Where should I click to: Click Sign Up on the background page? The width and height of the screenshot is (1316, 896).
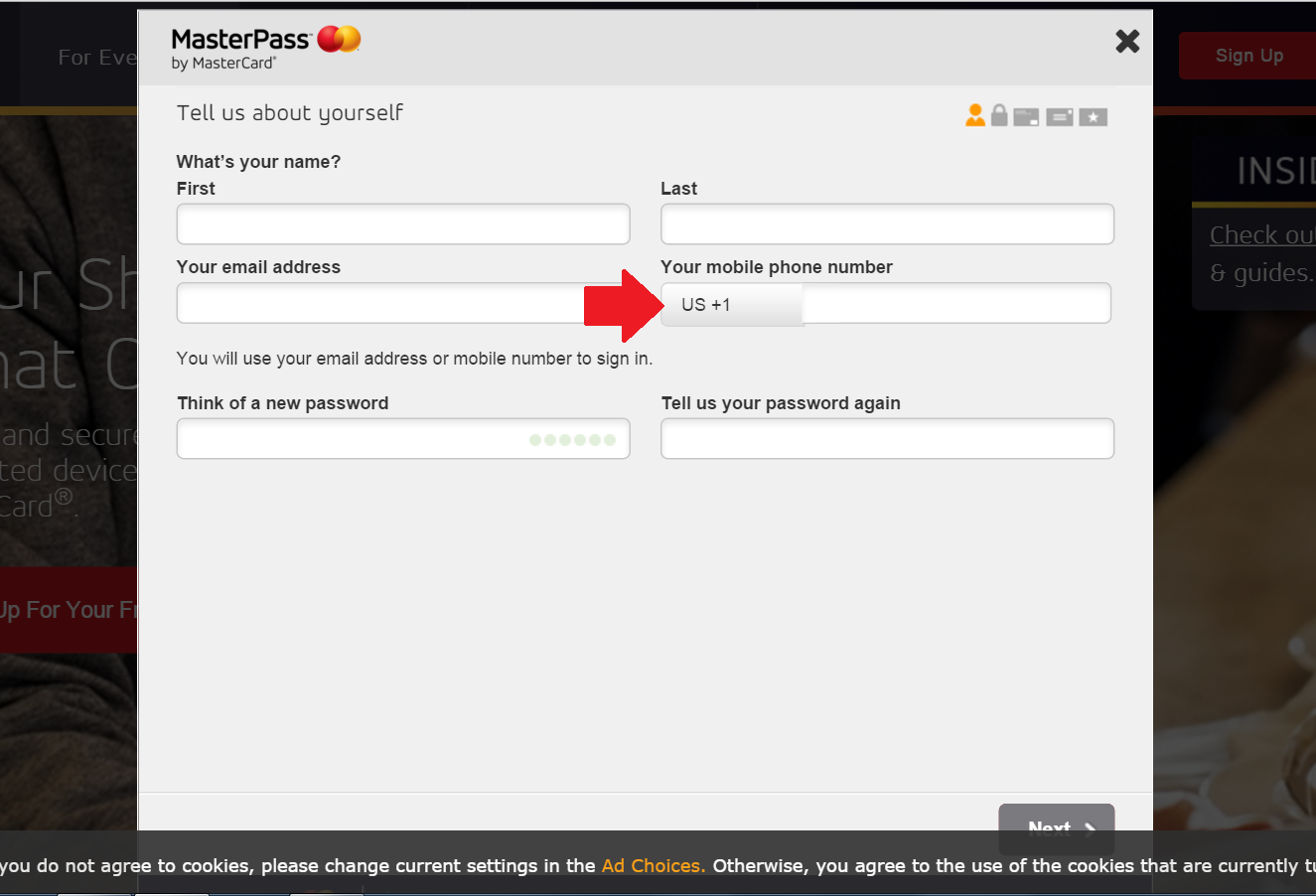(x=1248, y=56)
